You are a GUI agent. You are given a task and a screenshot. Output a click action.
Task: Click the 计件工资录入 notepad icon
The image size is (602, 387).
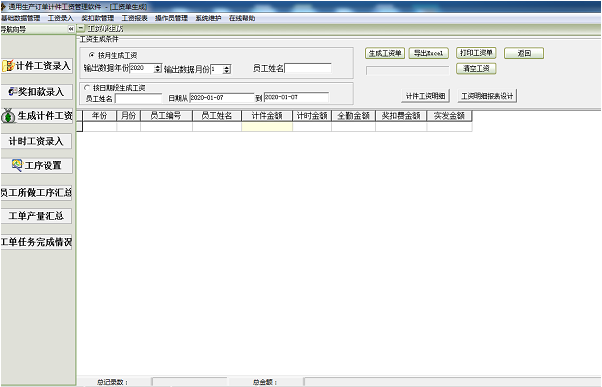click(8, 66)
